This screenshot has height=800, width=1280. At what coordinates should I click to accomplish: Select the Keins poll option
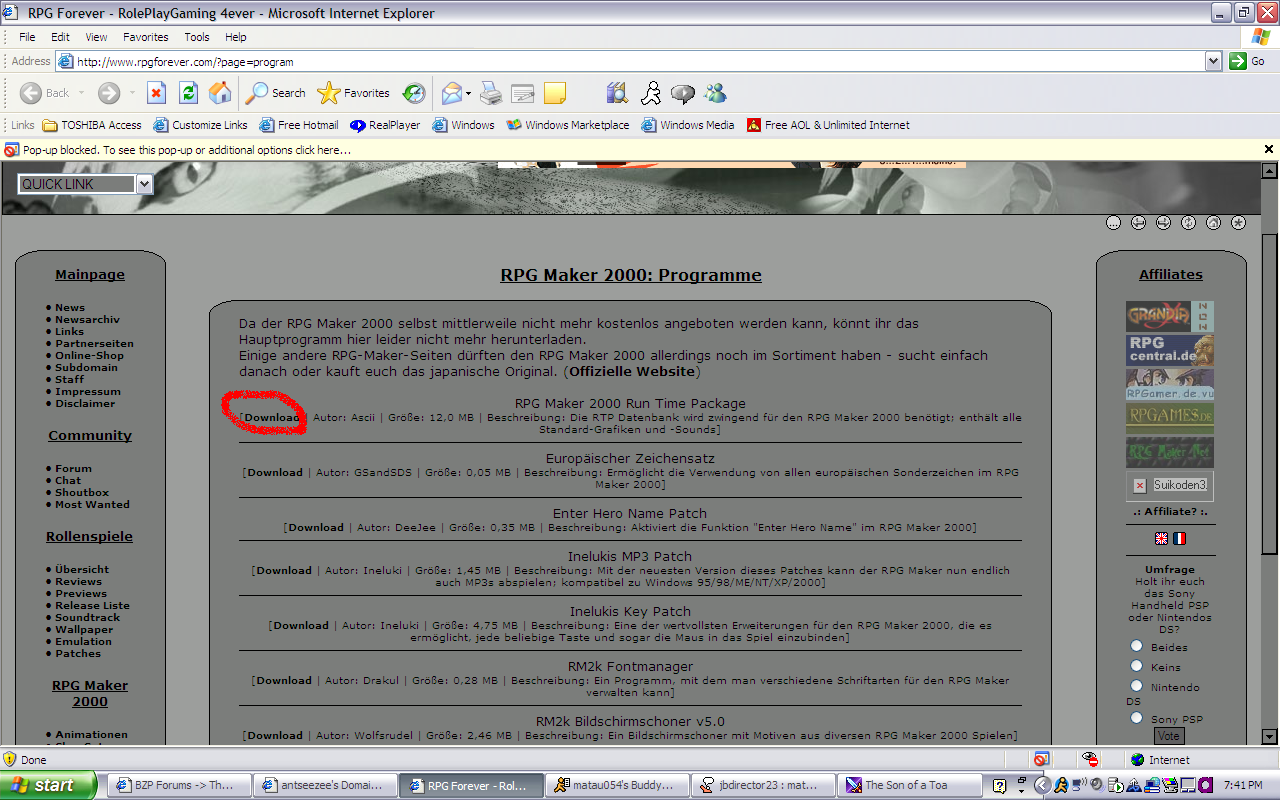click(x=1136, y=666)
